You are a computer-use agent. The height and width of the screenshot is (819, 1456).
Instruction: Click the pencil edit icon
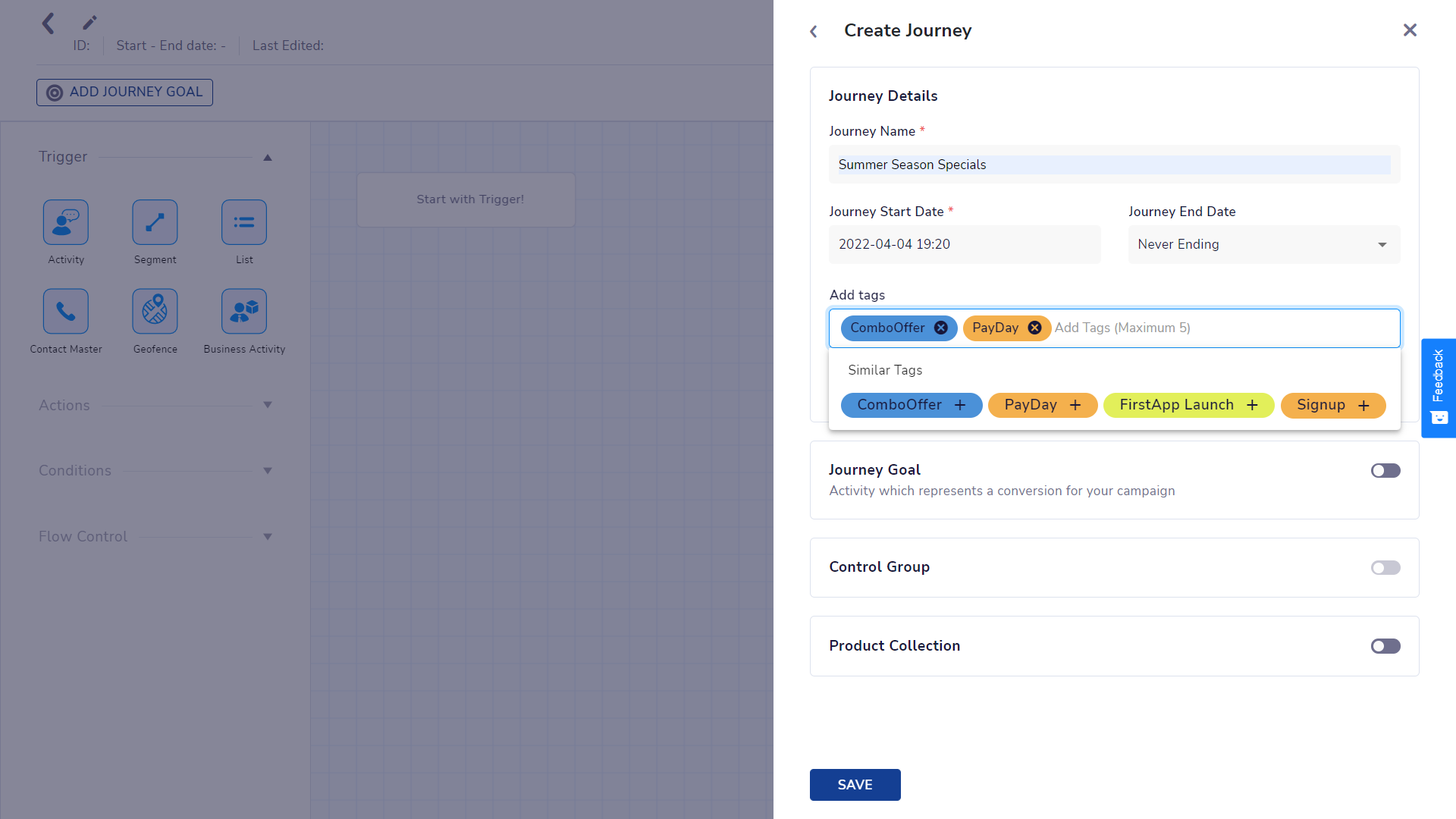coord(89,23)
